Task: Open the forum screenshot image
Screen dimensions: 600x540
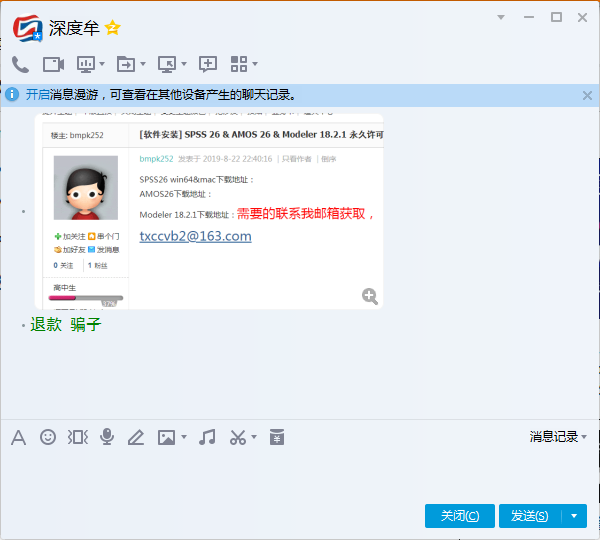Action: pos(209,211)
